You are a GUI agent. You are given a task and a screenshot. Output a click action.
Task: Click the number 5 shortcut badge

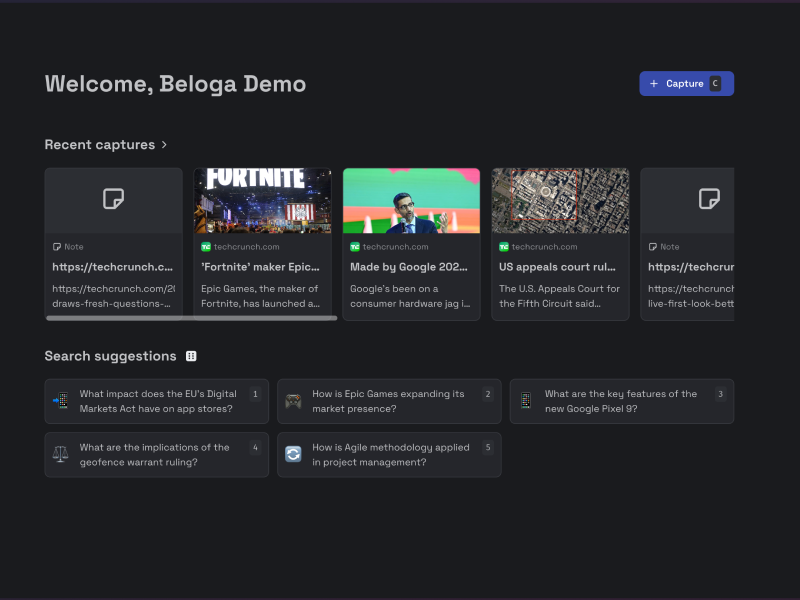click(488, 447)
